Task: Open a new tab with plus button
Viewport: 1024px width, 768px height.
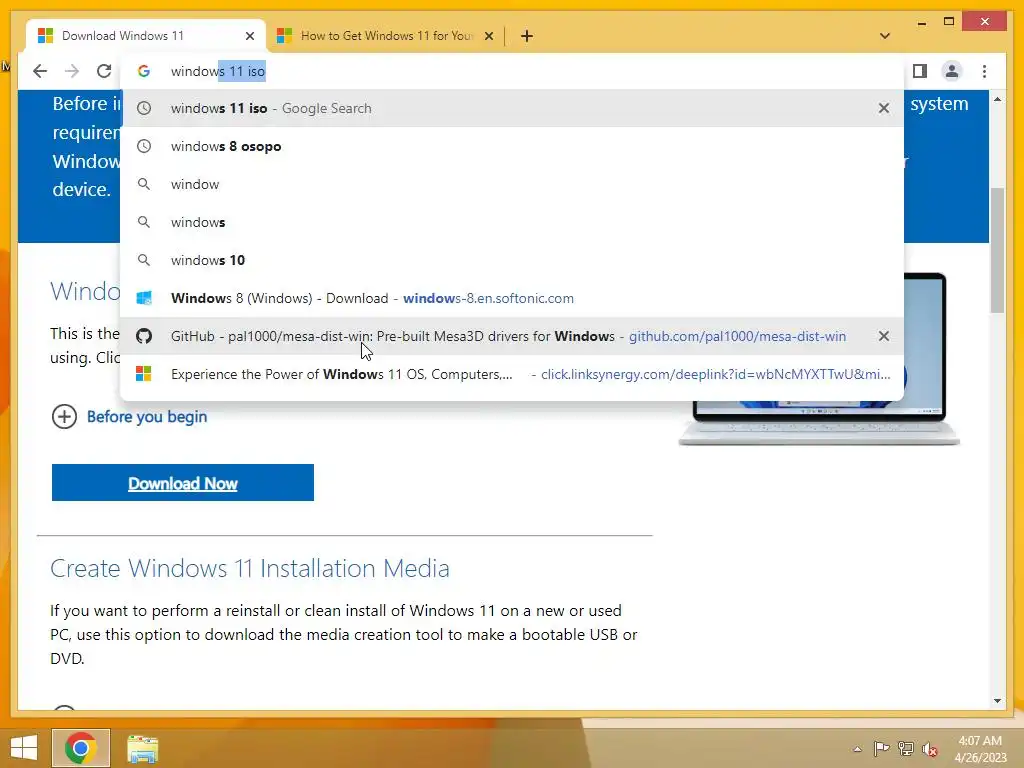Action: pos(526,36)
